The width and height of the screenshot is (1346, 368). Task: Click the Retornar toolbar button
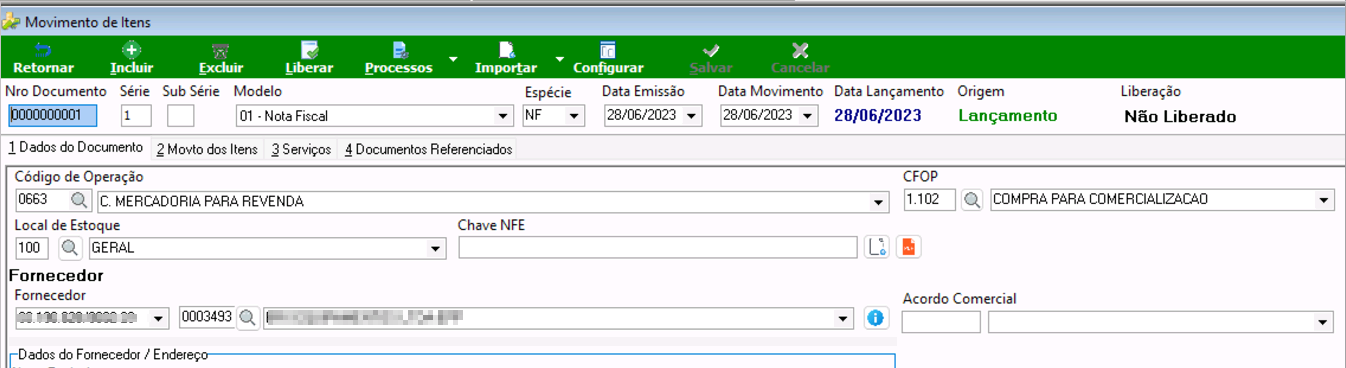point(44,58)
